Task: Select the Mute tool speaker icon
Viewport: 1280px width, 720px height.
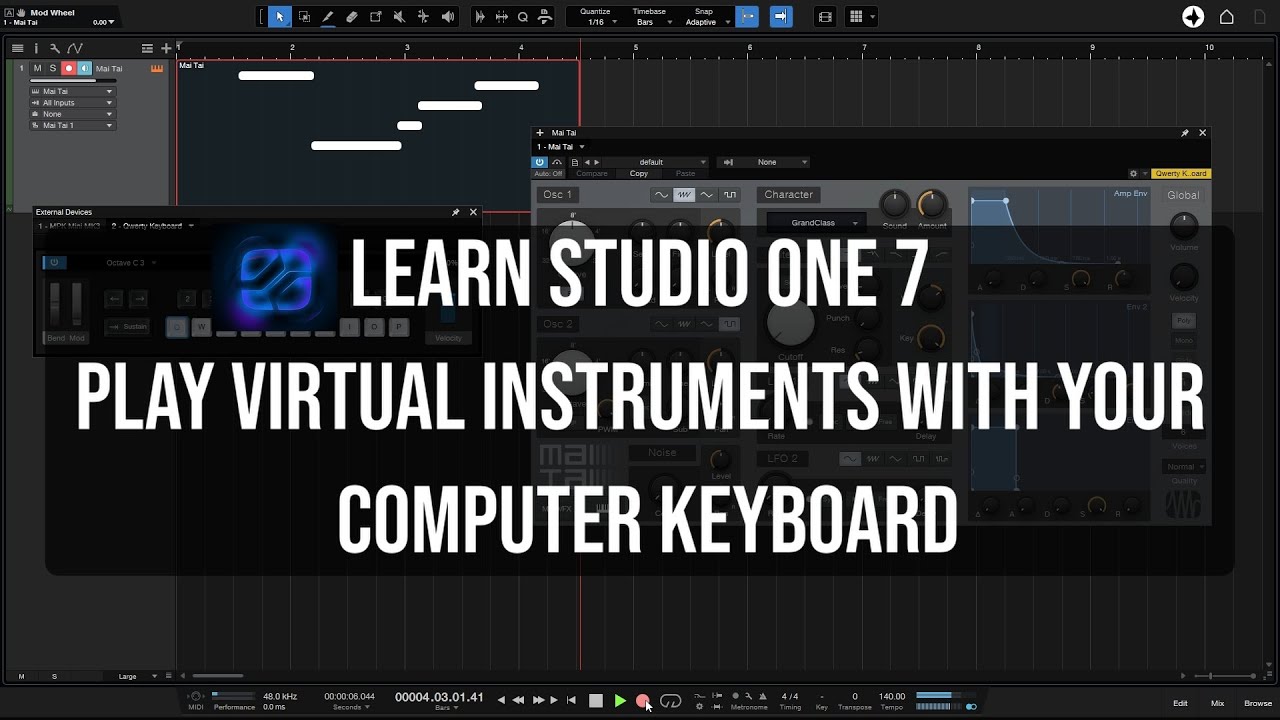Action: pyautogui.click(x=400, y=16)
